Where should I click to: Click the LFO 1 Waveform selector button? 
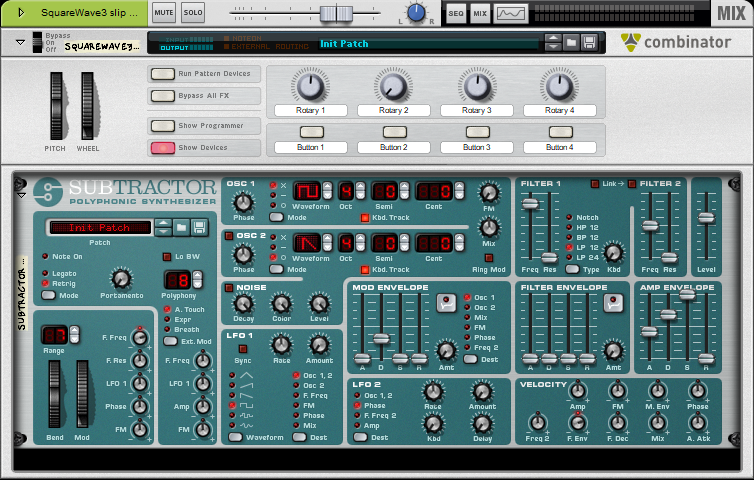point(235,437)
